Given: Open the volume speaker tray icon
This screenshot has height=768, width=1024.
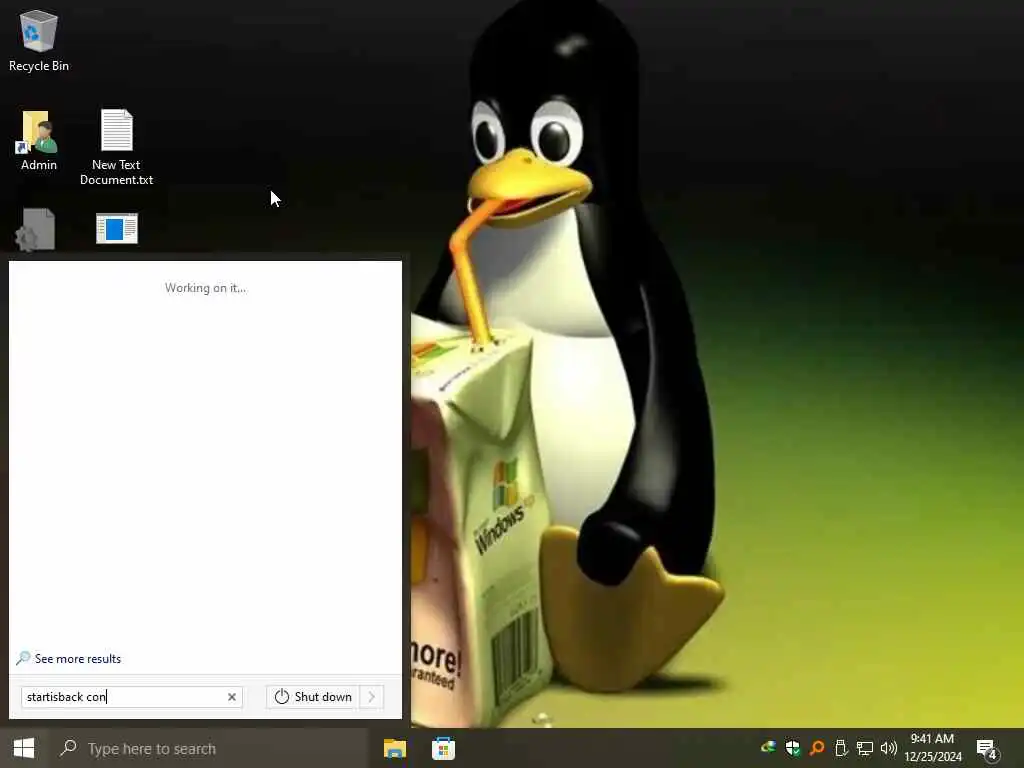Looking at the screenshot, I should [x=889, y=748].
